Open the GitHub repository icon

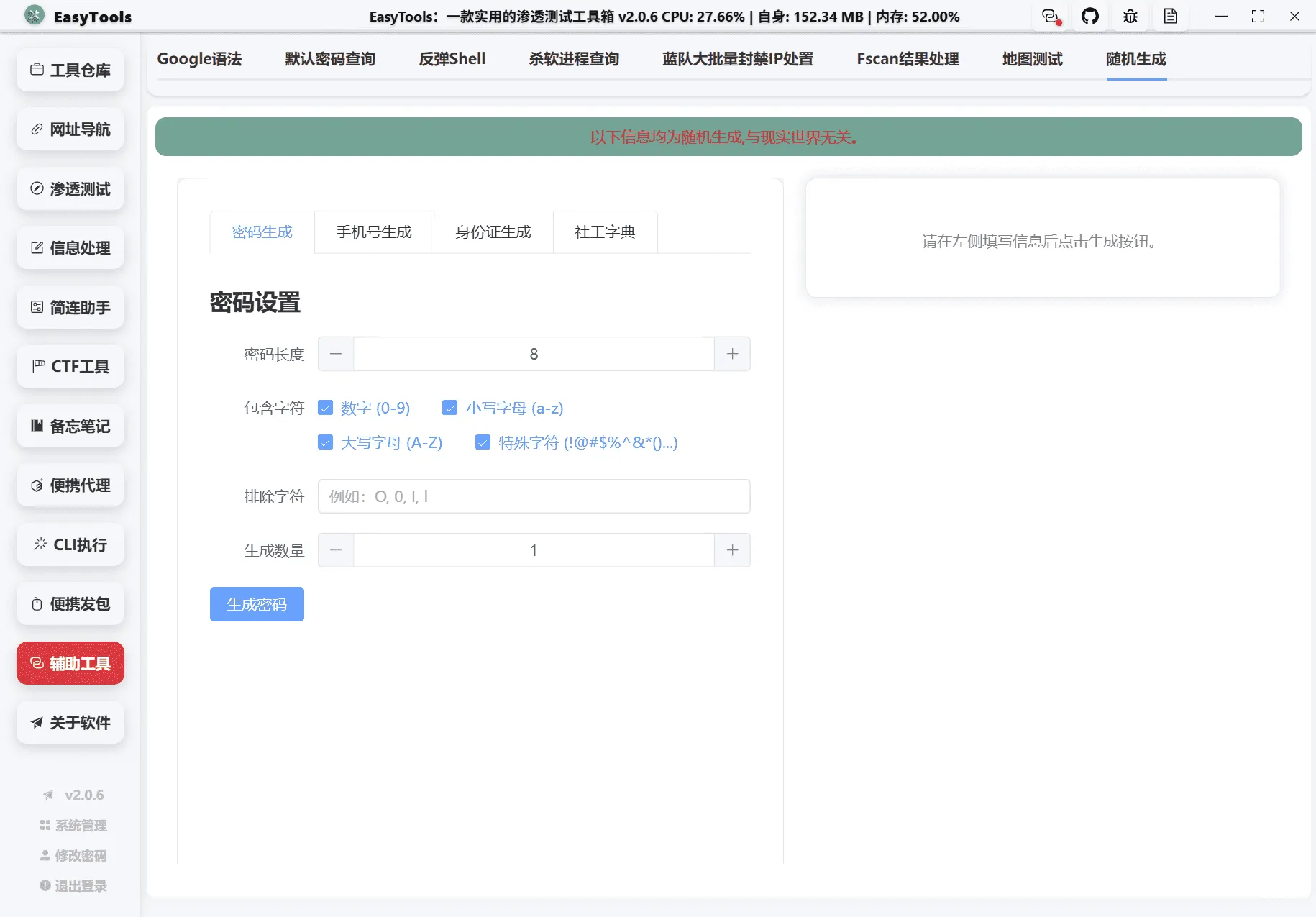tap(1090, 16)
